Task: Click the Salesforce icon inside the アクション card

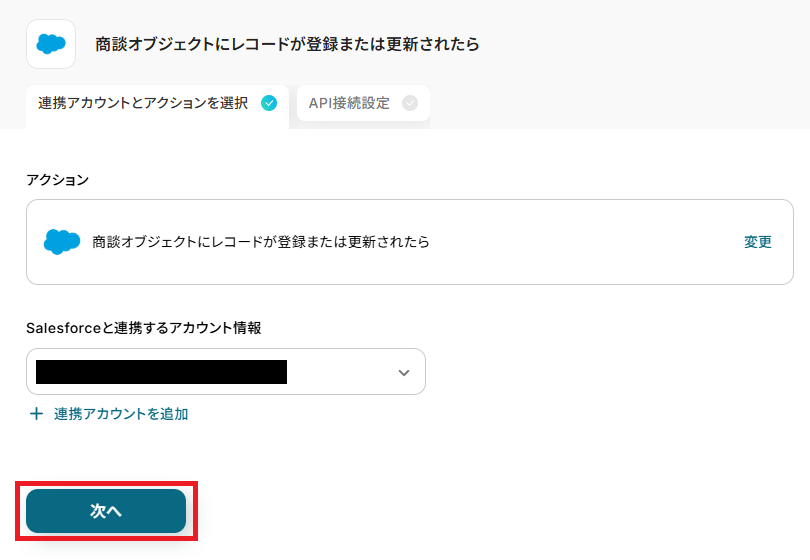Action: click(62, 242)
